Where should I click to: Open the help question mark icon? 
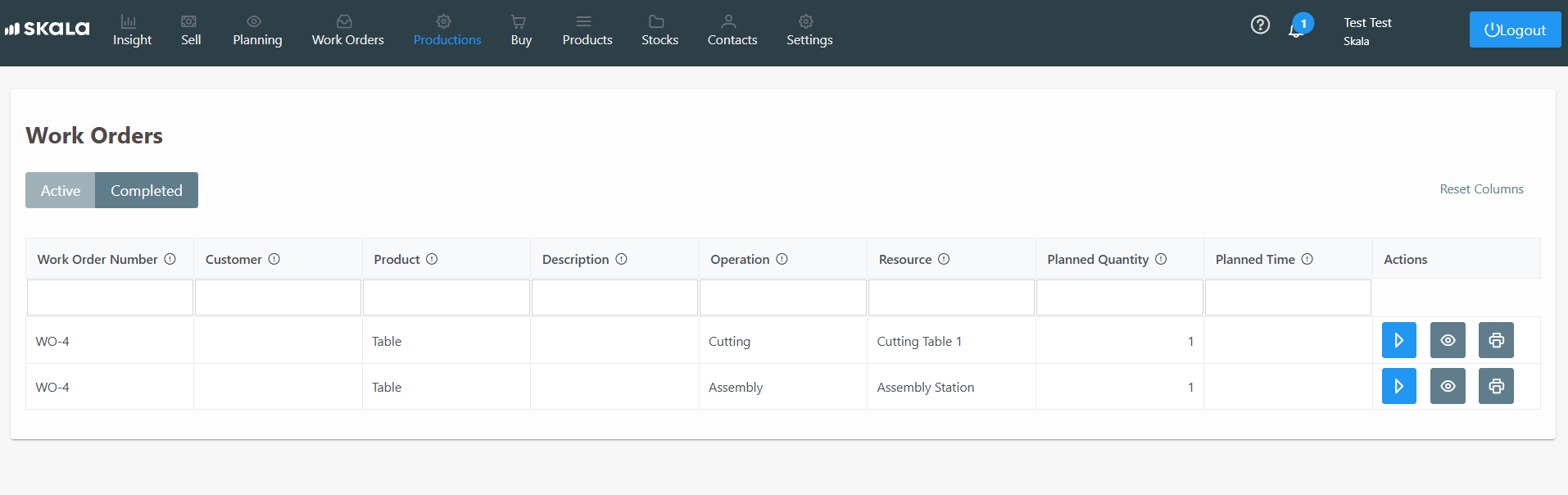click(1260, 25)
